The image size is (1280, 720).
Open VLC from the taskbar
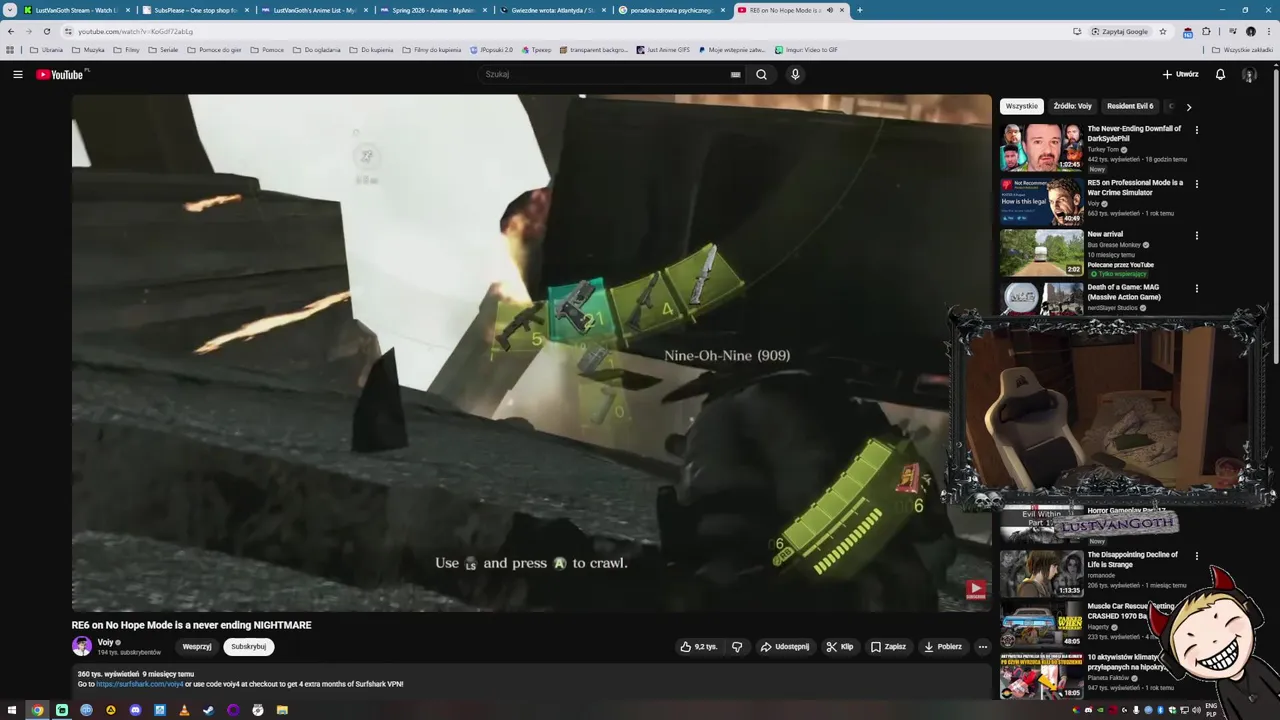pyautogui.click(x=184, y=710)
